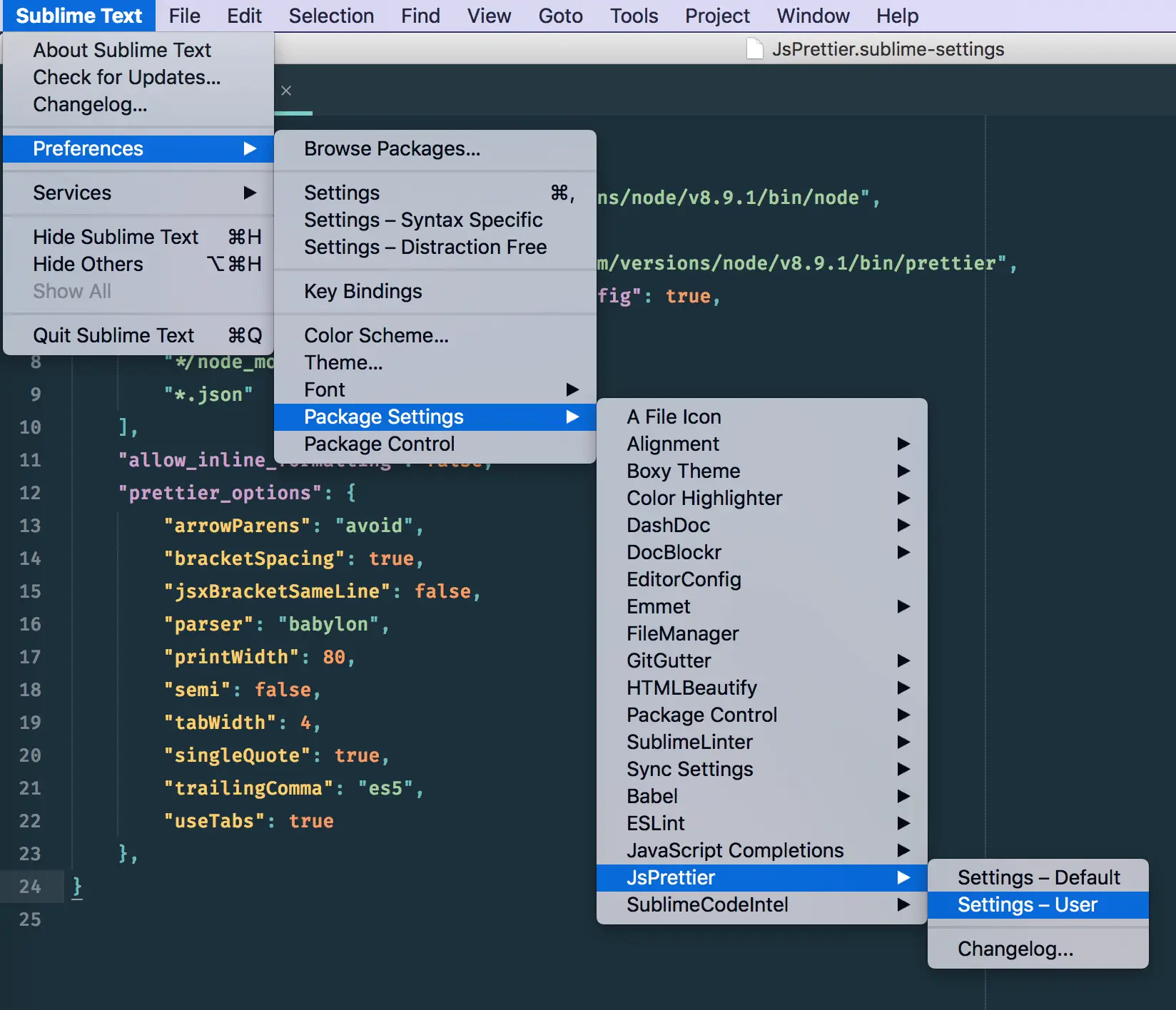Open Key Bindings

click(x=435, y=291)
